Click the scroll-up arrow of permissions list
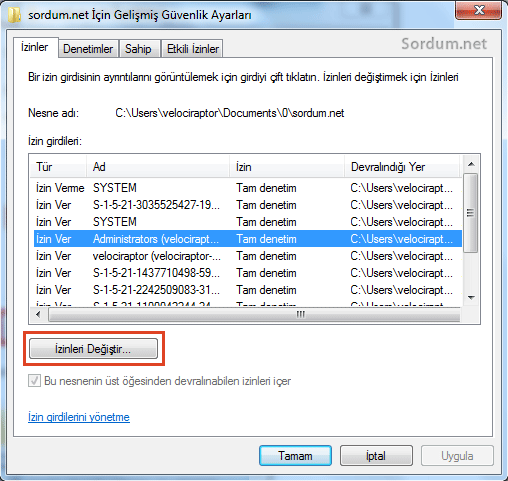 (471, 164)
